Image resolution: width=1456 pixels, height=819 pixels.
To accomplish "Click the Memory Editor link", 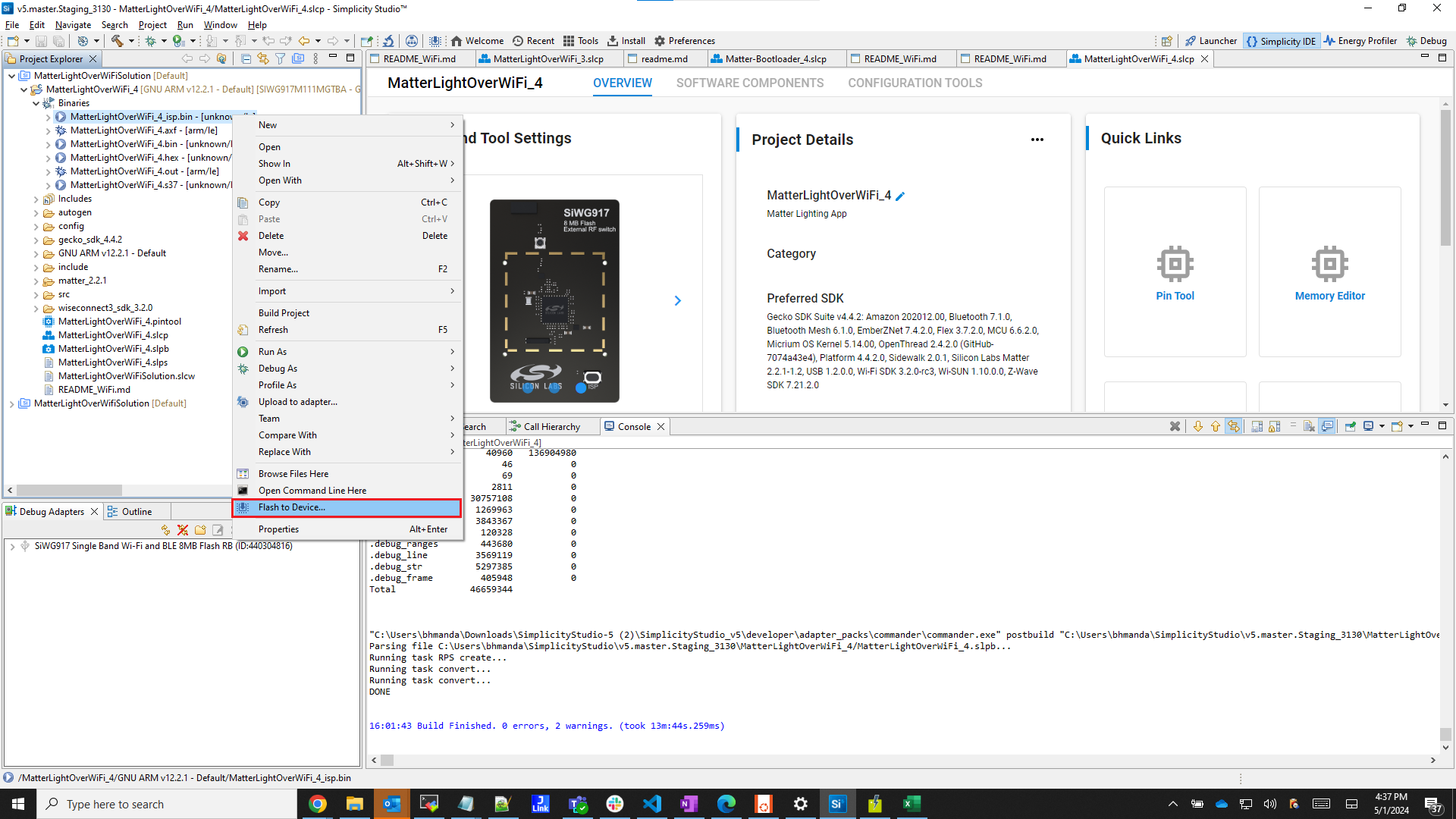I will [1329, 296].
